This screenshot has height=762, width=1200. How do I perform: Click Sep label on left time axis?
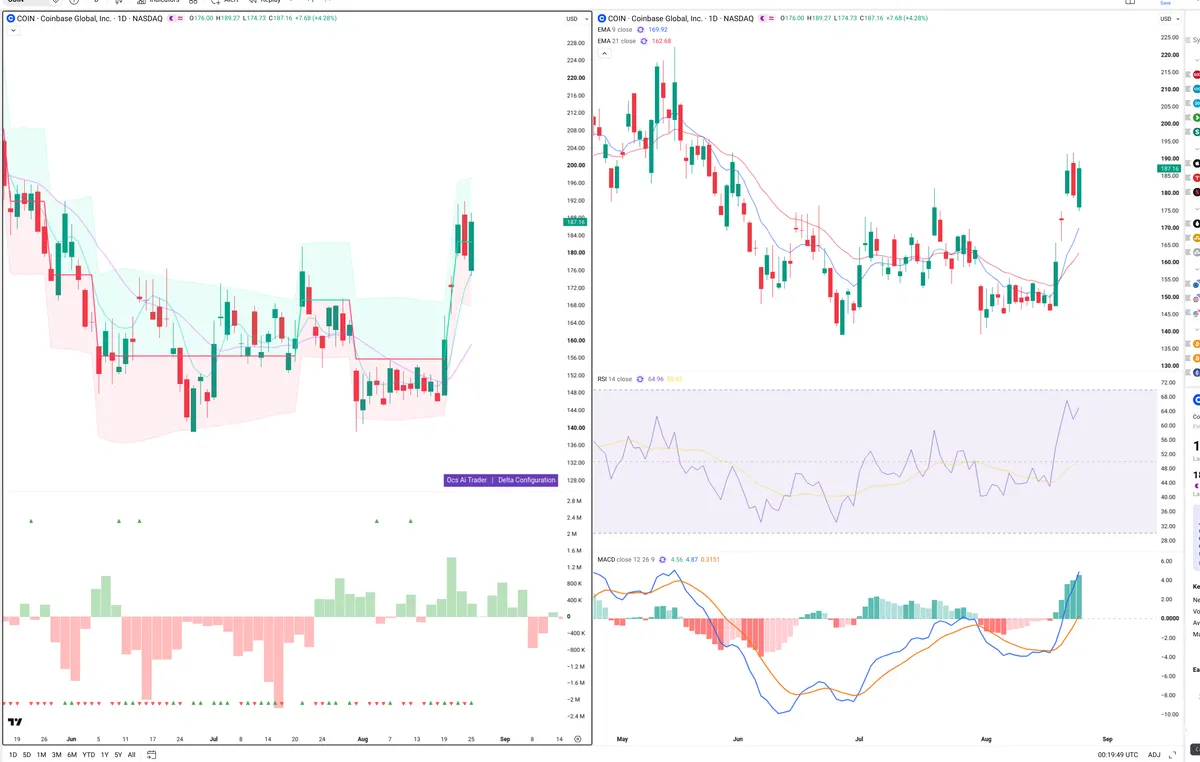[x=507, y=738]
